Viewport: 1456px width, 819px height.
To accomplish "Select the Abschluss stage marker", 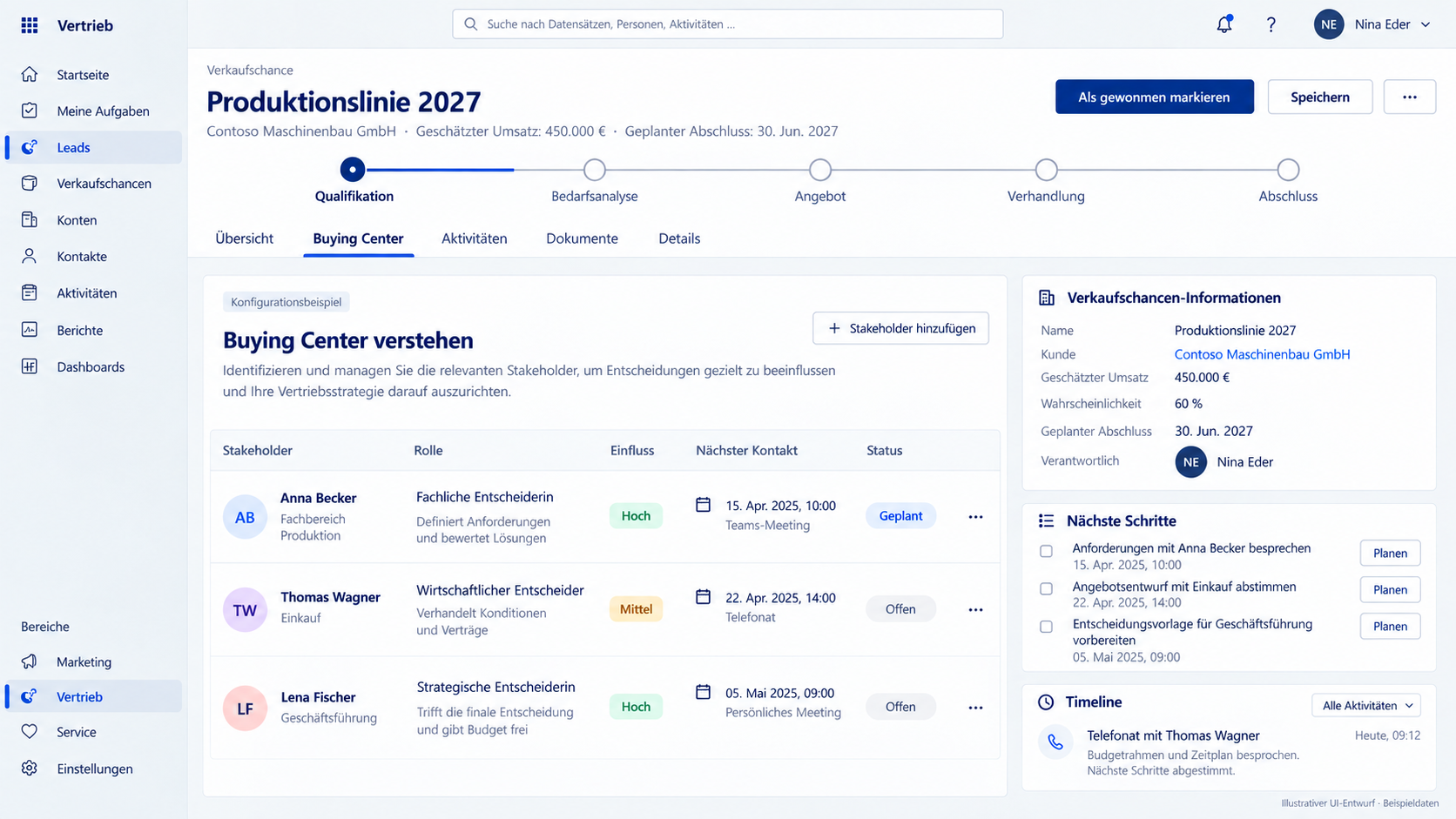I will tap(1289, 170).
